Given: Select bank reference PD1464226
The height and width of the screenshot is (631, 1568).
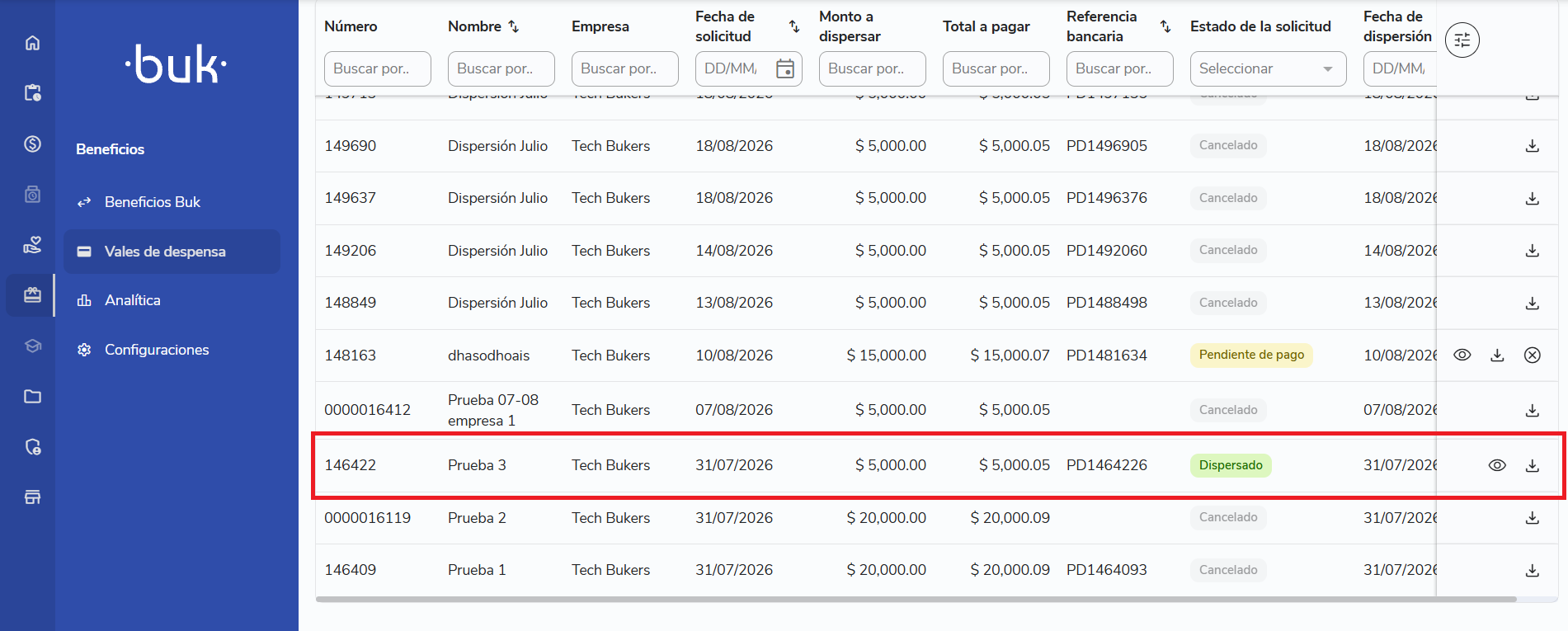Looking at the screenshot, I should (1106, 465).
